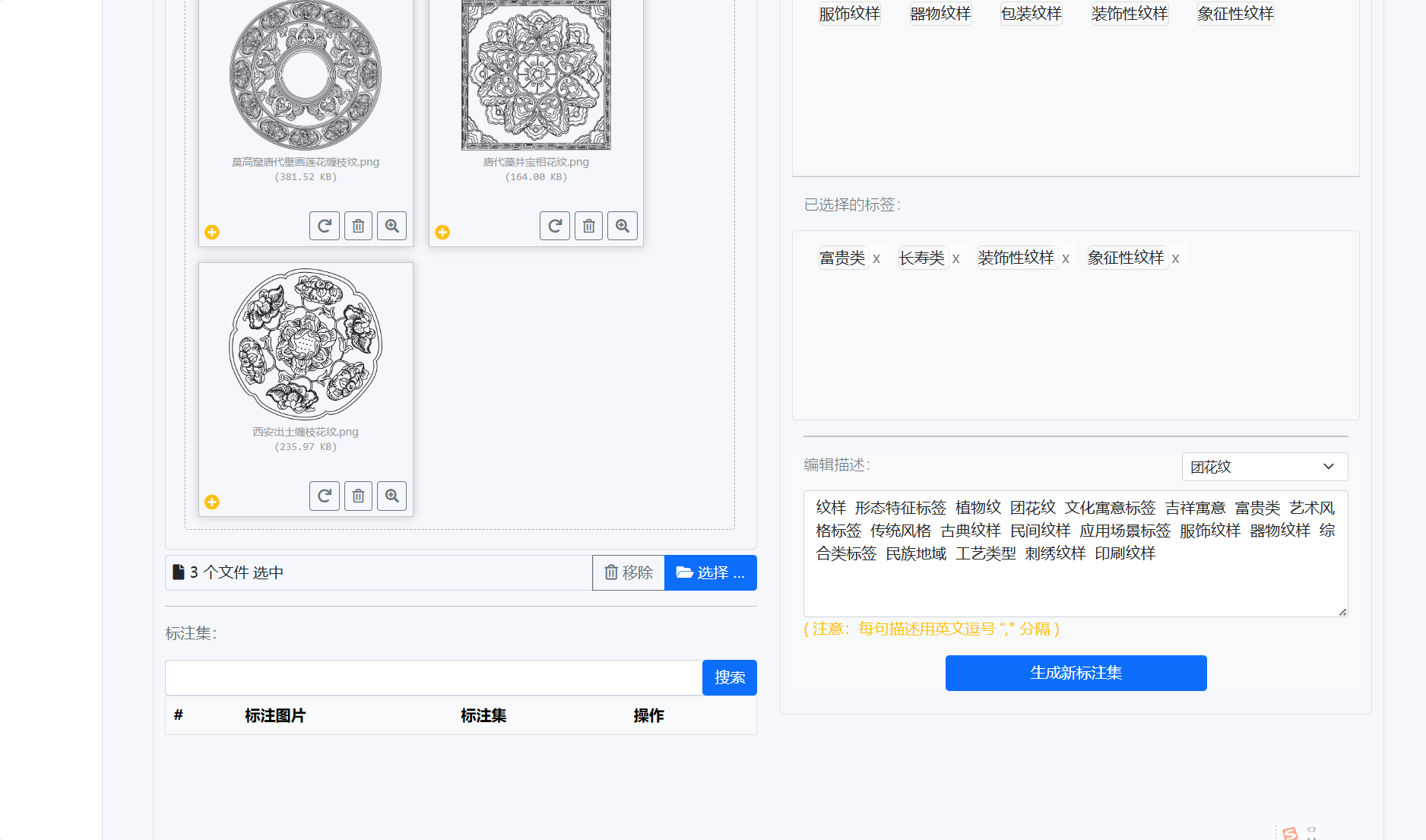
Task: Click the 装饰性纹样 selected tag label
Action: [1016, 258]
